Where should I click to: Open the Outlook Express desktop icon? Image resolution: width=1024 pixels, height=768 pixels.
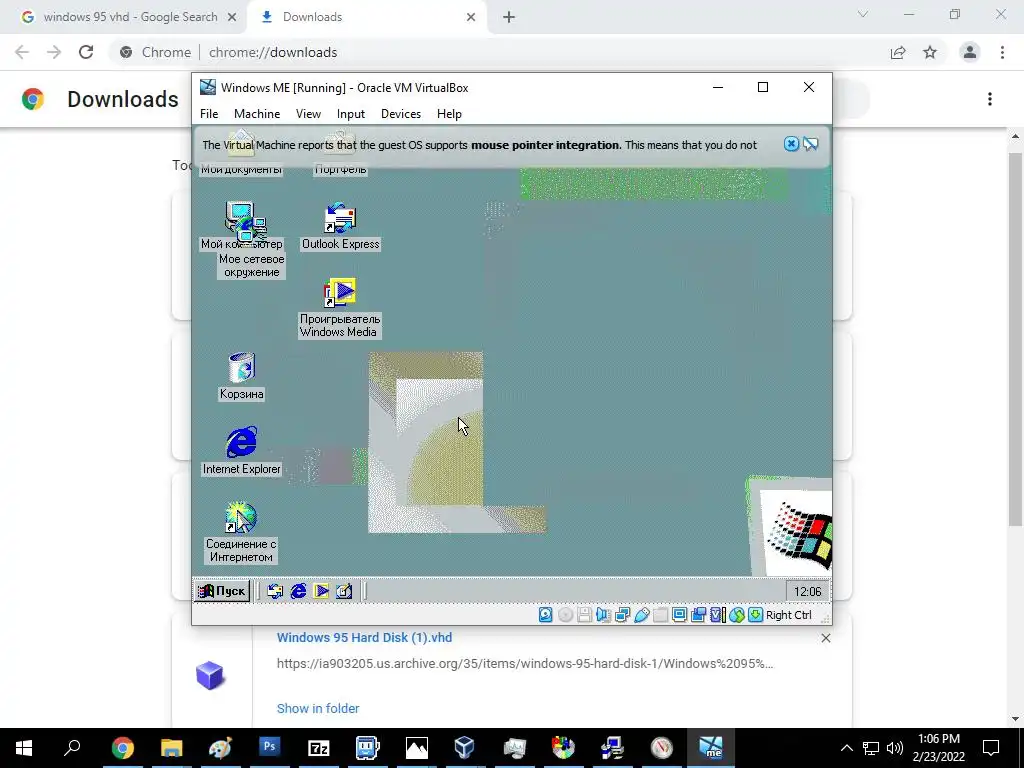(340, 226)
